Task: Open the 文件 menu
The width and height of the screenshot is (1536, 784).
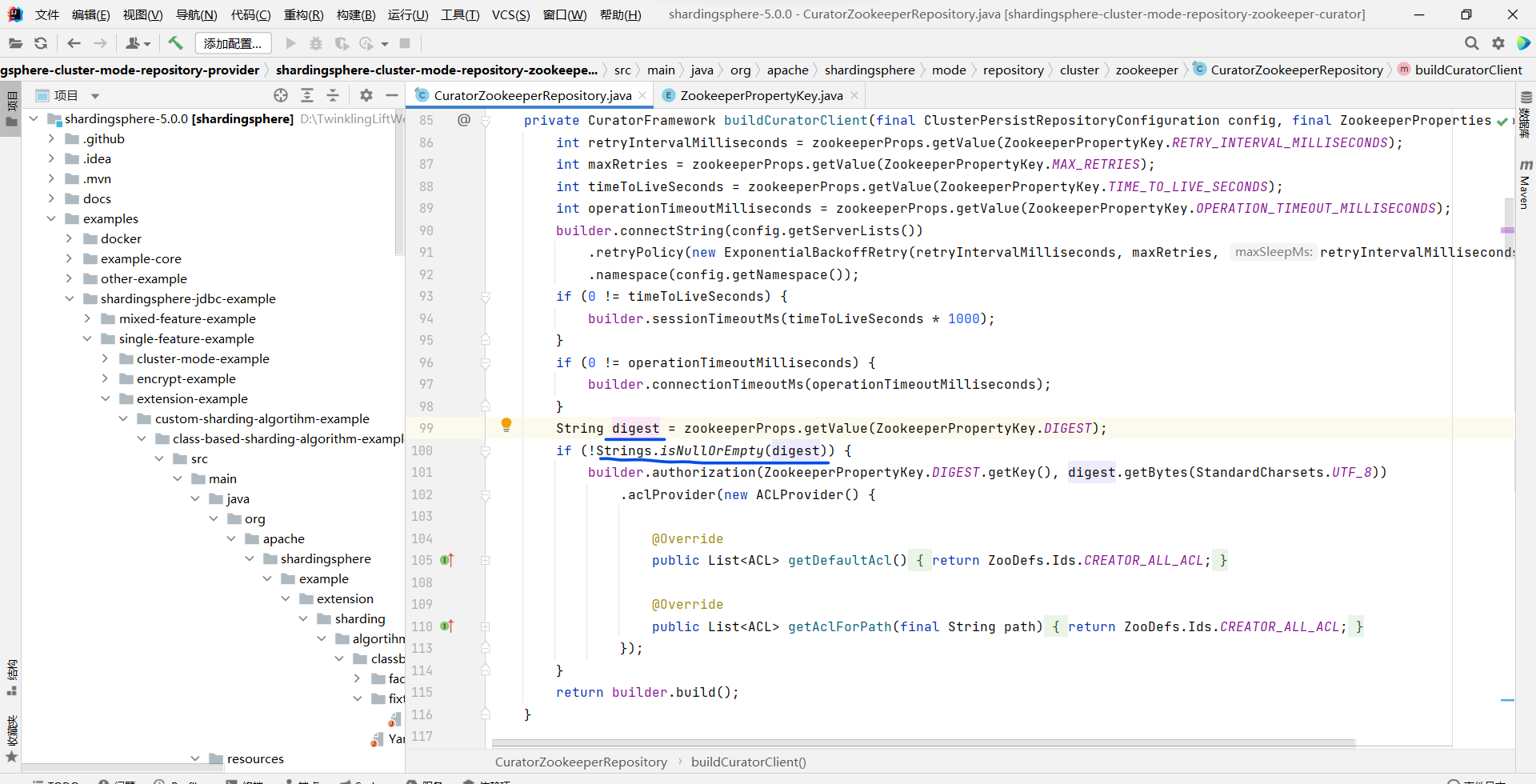Action: [x=46, y=14]
